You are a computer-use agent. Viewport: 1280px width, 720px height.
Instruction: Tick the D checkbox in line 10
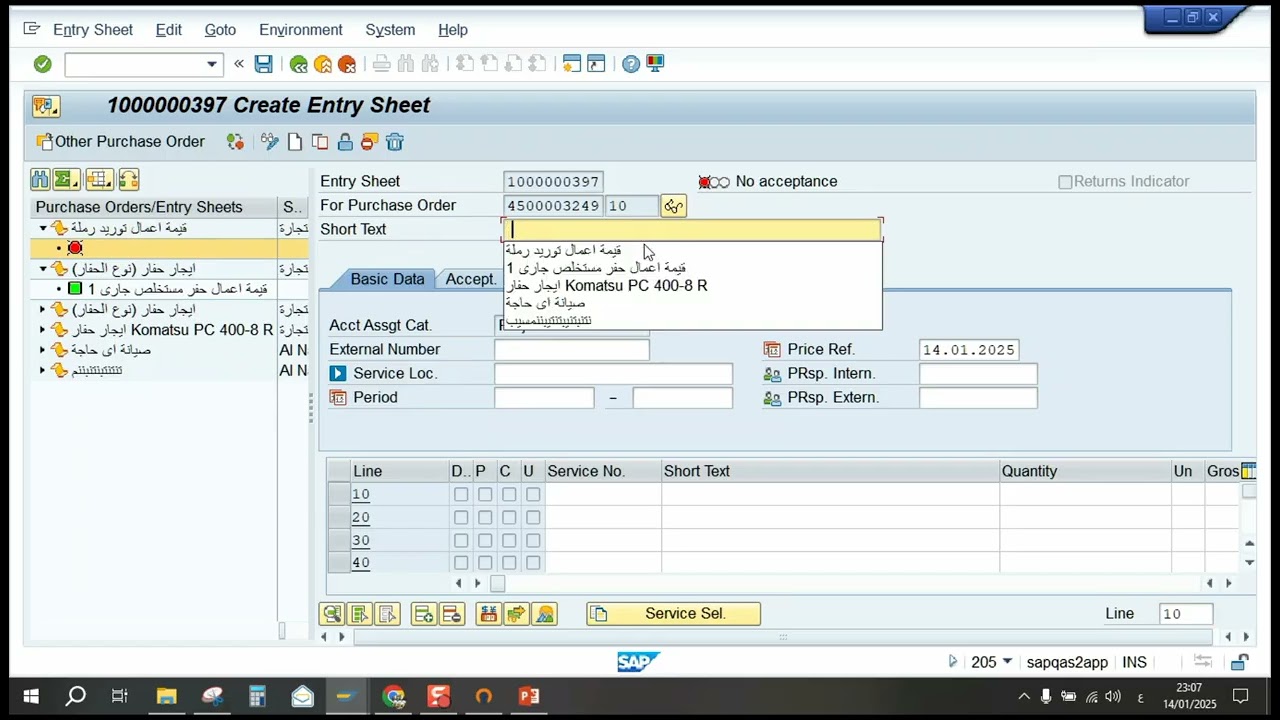click(461, 495)
